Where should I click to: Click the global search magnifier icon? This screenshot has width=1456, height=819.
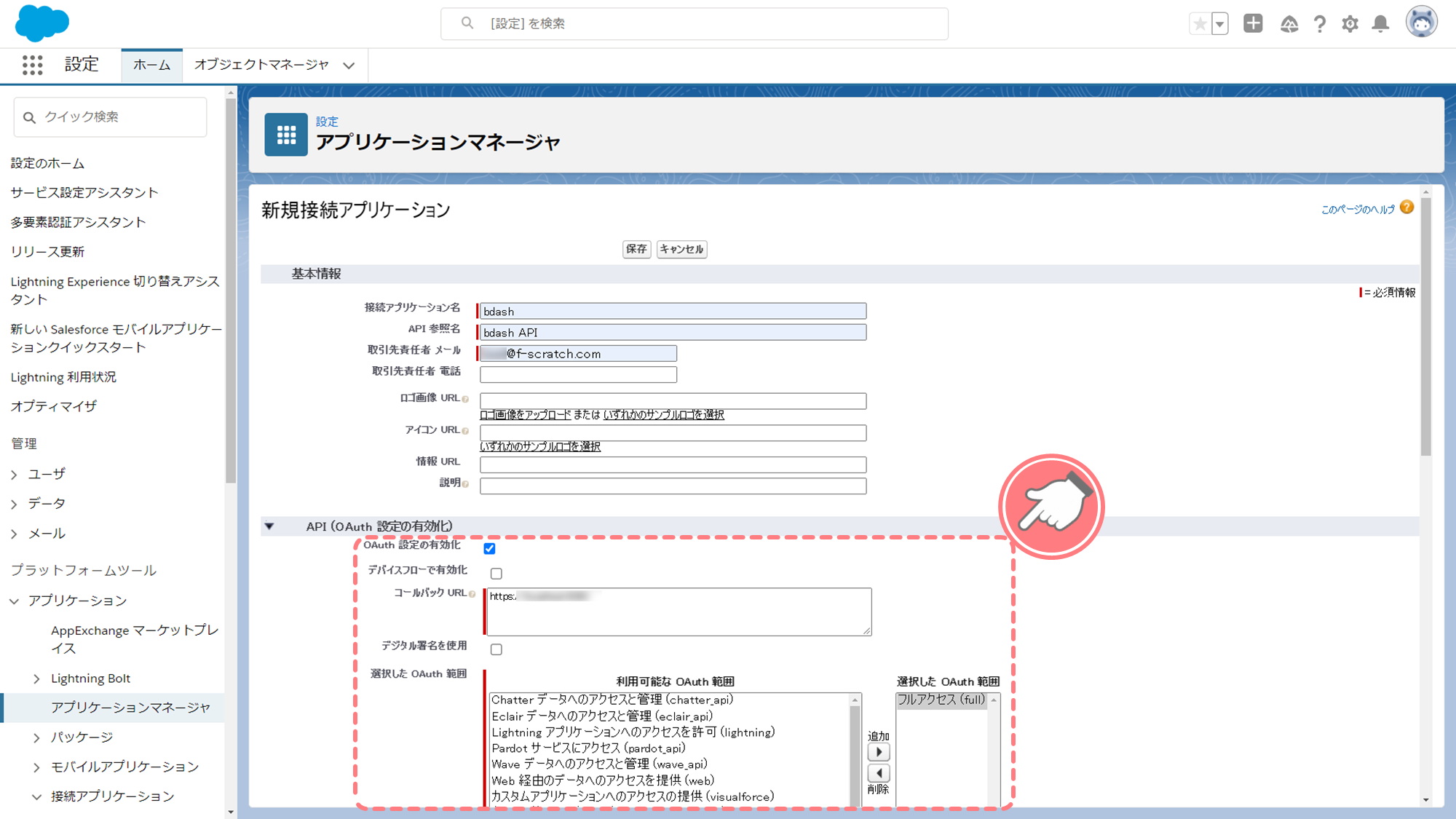pos(467,23)
